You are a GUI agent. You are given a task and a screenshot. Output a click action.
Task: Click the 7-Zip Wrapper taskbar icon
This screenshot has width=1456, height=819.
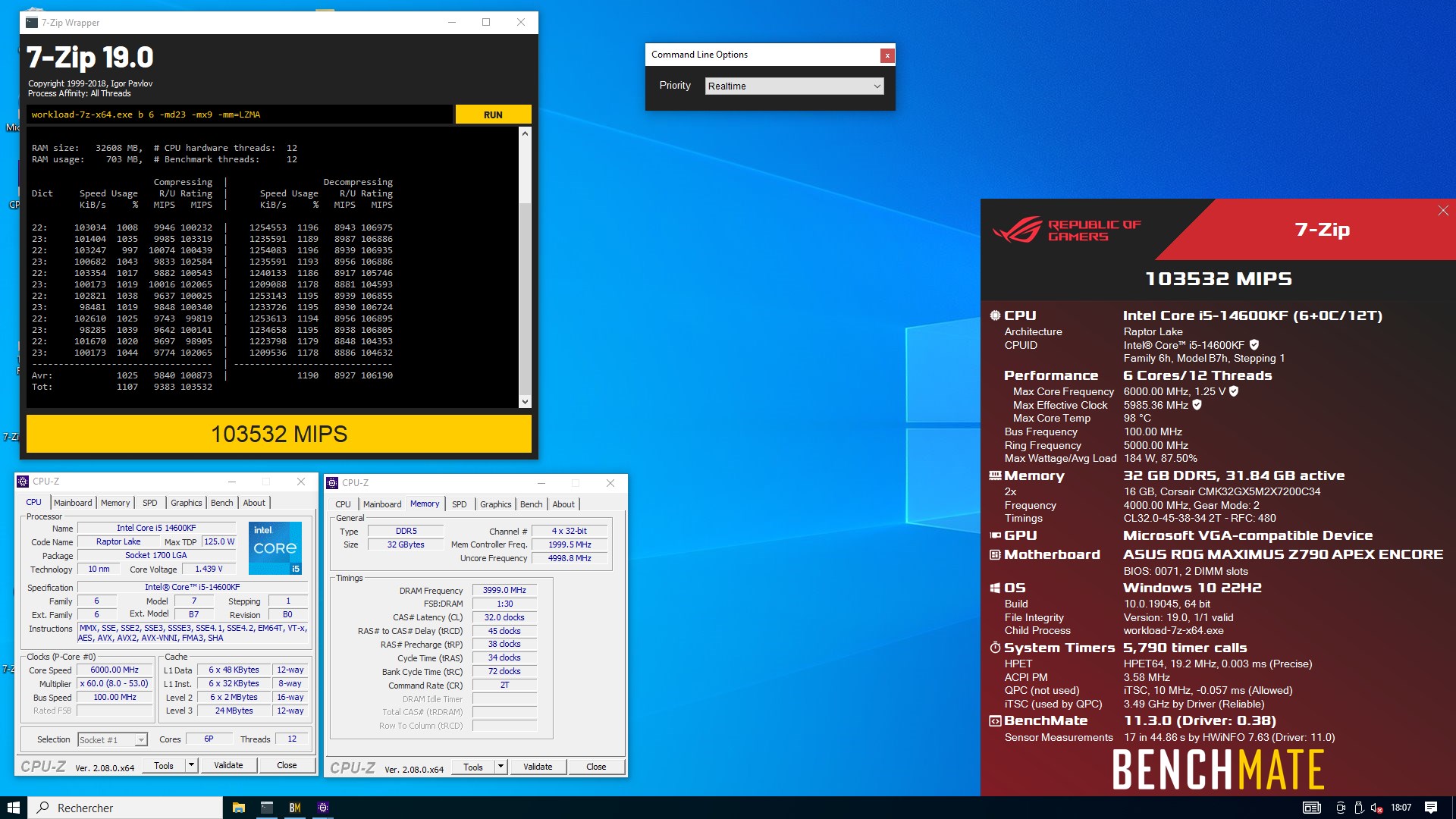click(x=266, y=808)
